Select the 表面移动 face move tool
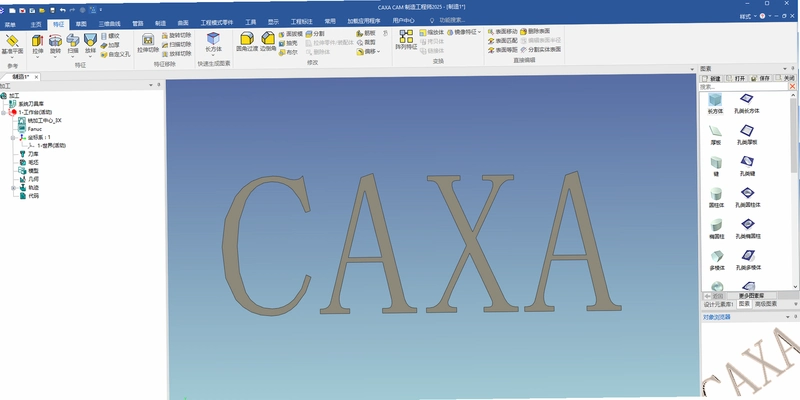Screen dimensions: 800x400 pyautogui.click(x=503, y=31)
